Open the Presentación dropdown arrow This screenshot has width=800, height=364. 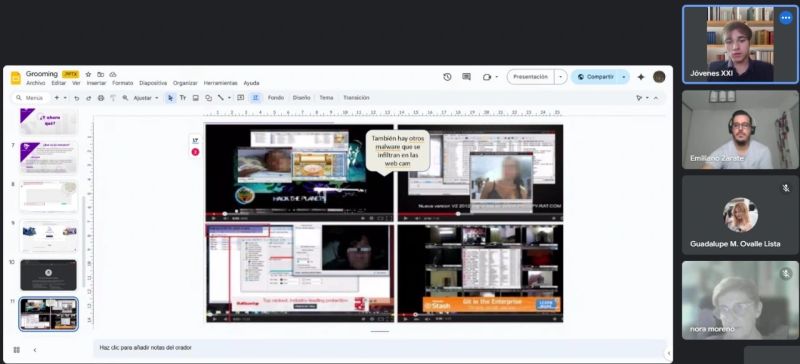[x=561, y=77]
